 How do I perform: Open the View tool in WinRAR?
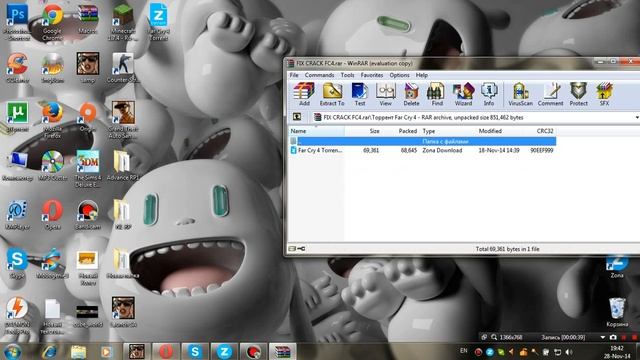[385, 94]
